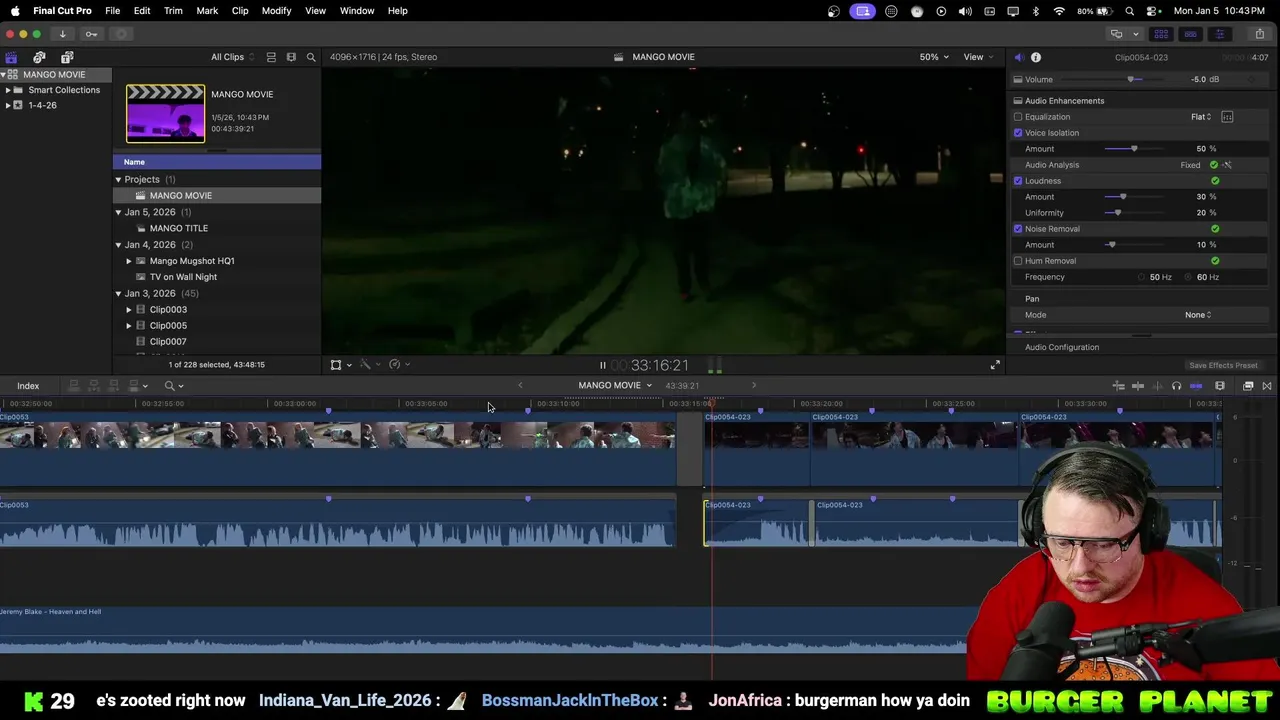The width and height of the screenshot is (1280, 720).
Task: Uncheck the Loudness checkbox
Action: coord(1018,181)
